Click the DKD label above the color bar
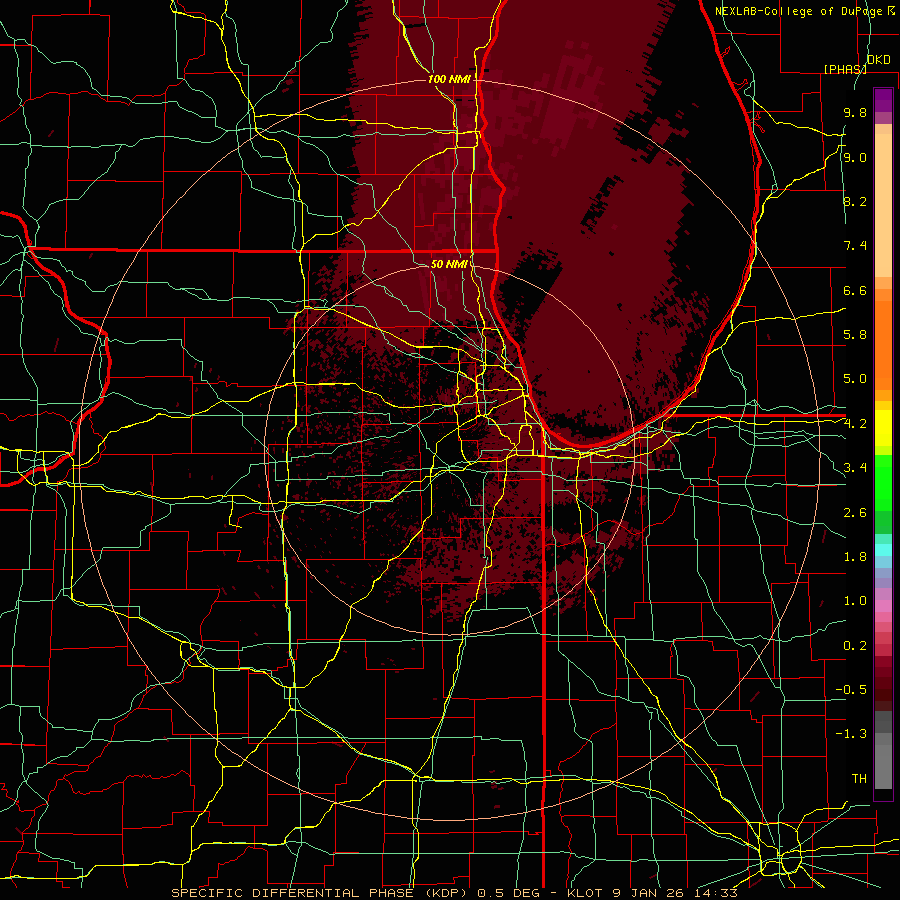This screenshot has width=900, height=900. (879, 60)
